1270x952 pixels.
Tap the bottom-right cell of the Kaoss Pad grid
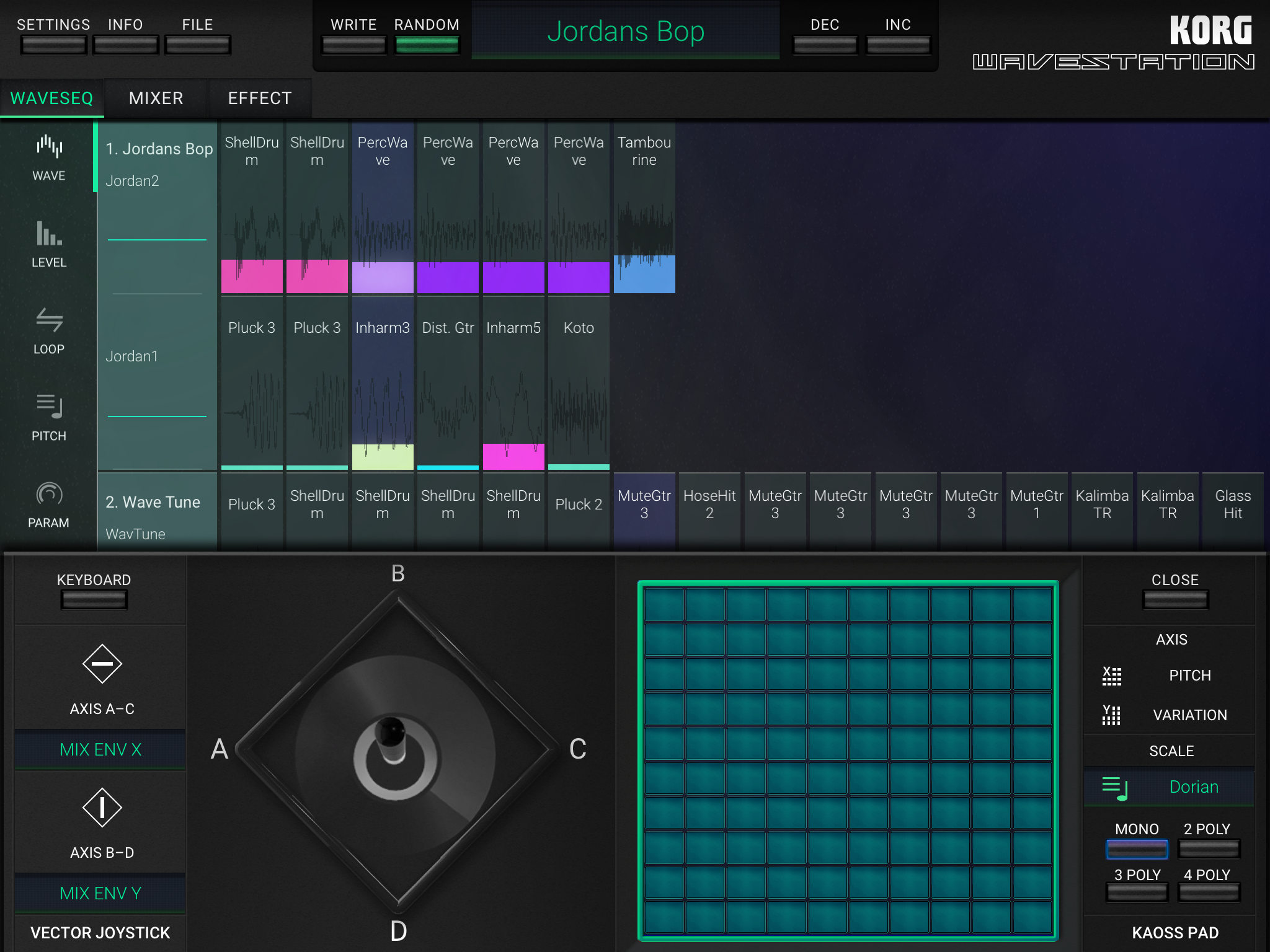1032,917
